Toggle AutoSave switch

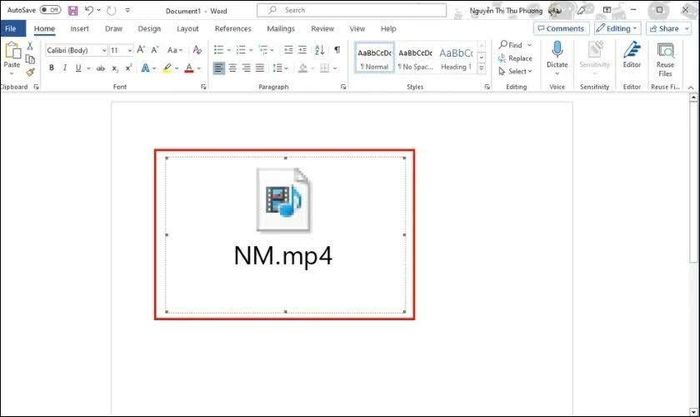[x=50, y=10]
